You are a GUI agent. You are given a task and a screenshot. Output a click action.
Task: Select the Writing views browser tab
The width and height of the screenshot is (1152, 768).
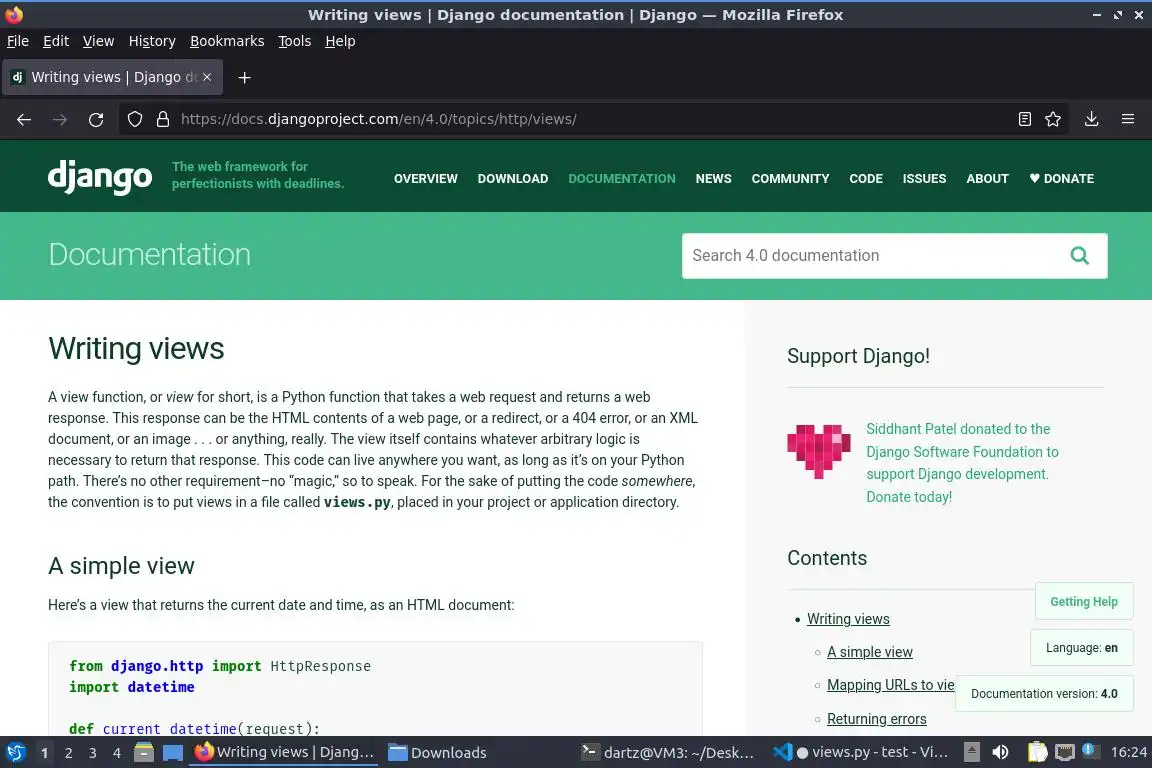click(112, 77)
